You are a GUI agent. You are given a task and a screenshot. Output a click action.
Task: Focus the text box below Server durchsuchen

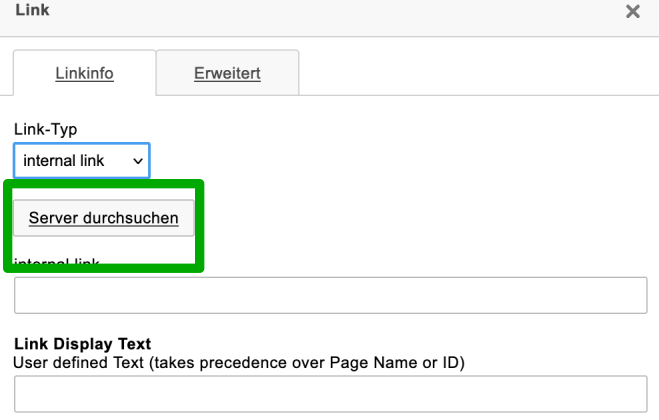click(330, 296)
